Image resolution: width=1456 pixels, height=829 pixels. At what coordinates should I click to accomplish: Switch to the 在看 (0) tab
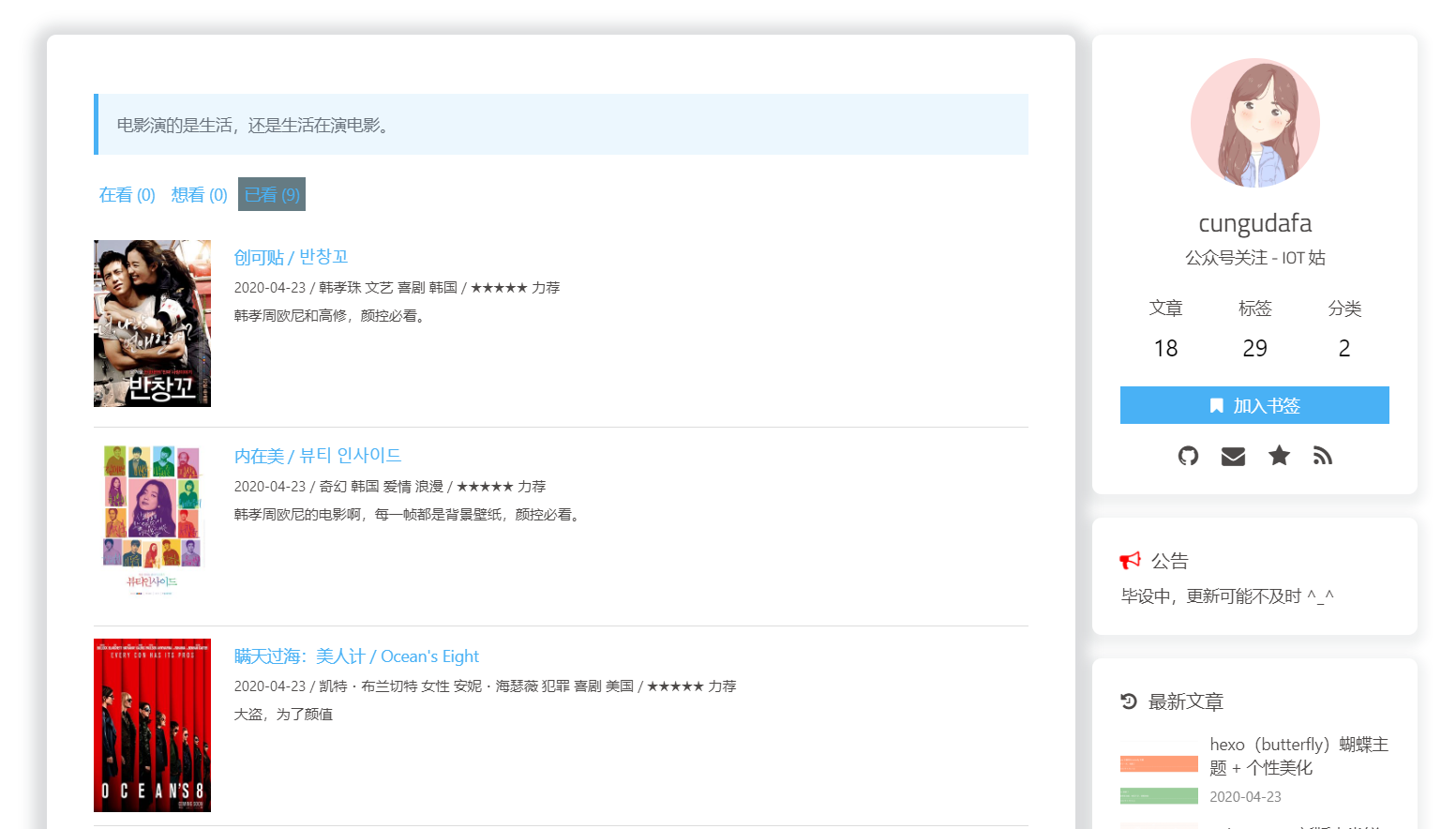pos(126,194)
